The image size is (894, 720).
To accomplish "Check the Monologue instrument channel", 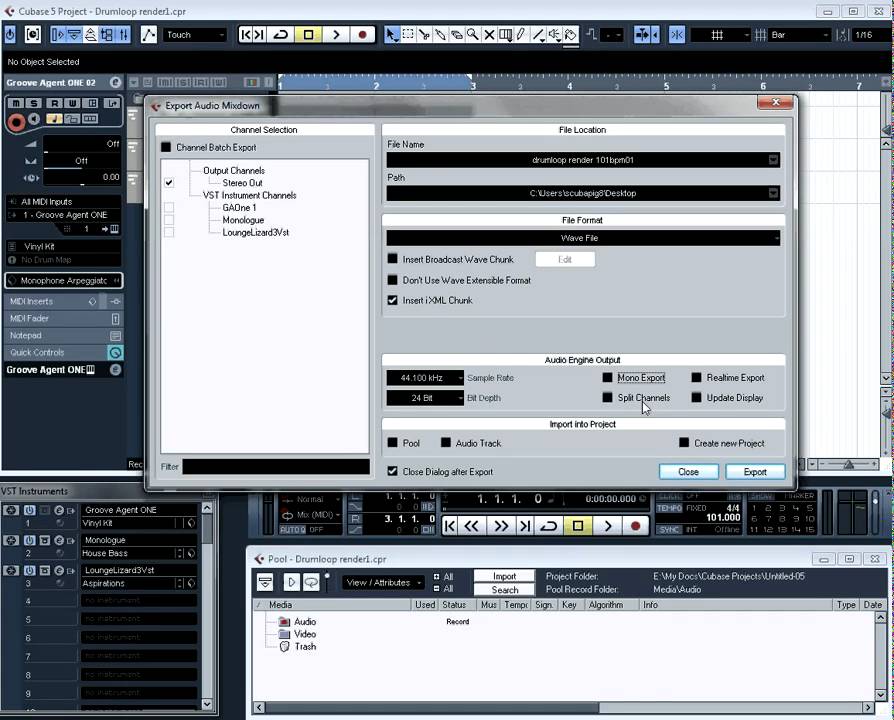I will pyautogui.click(x=169, y=220).
